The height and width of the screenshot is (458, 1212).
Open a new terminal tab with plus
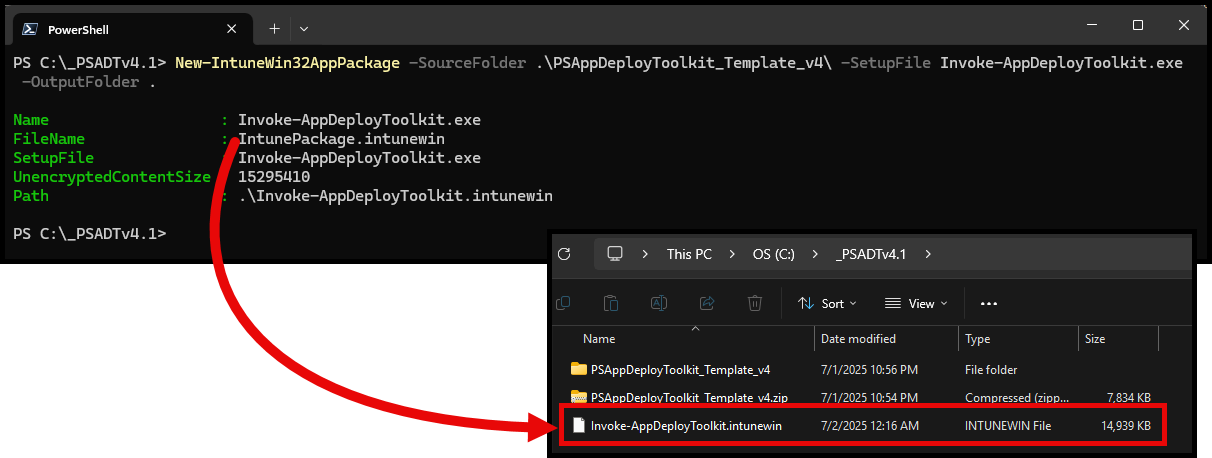coord(274,27)
